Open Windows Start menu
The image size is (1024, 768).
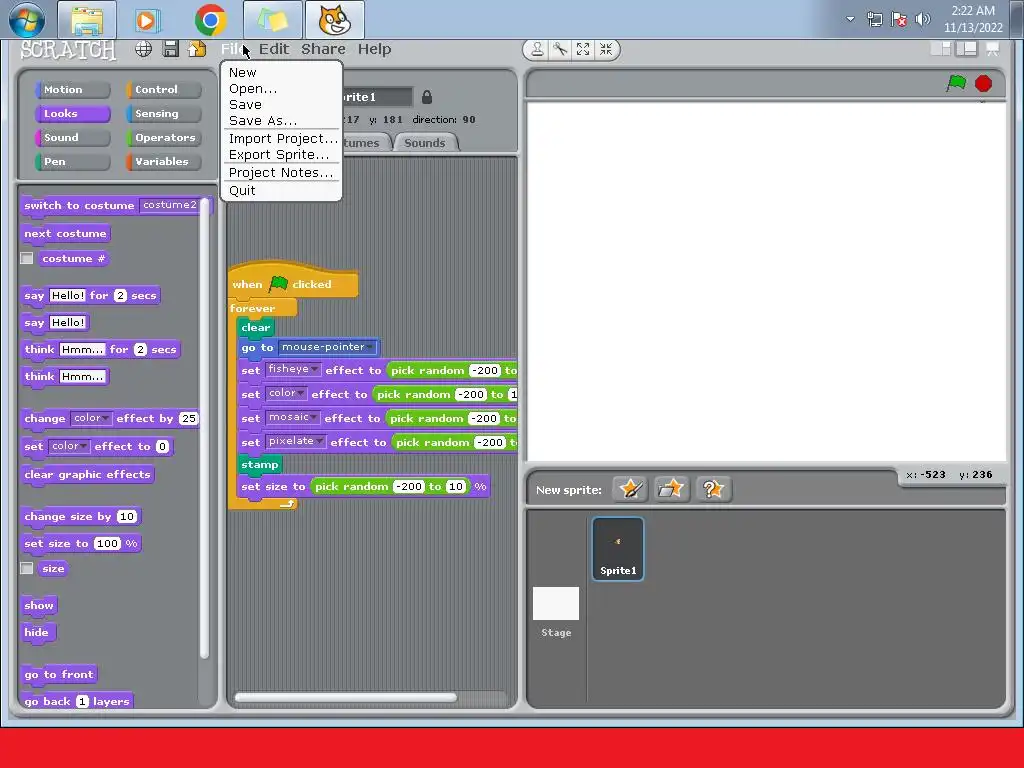[27, 20]
